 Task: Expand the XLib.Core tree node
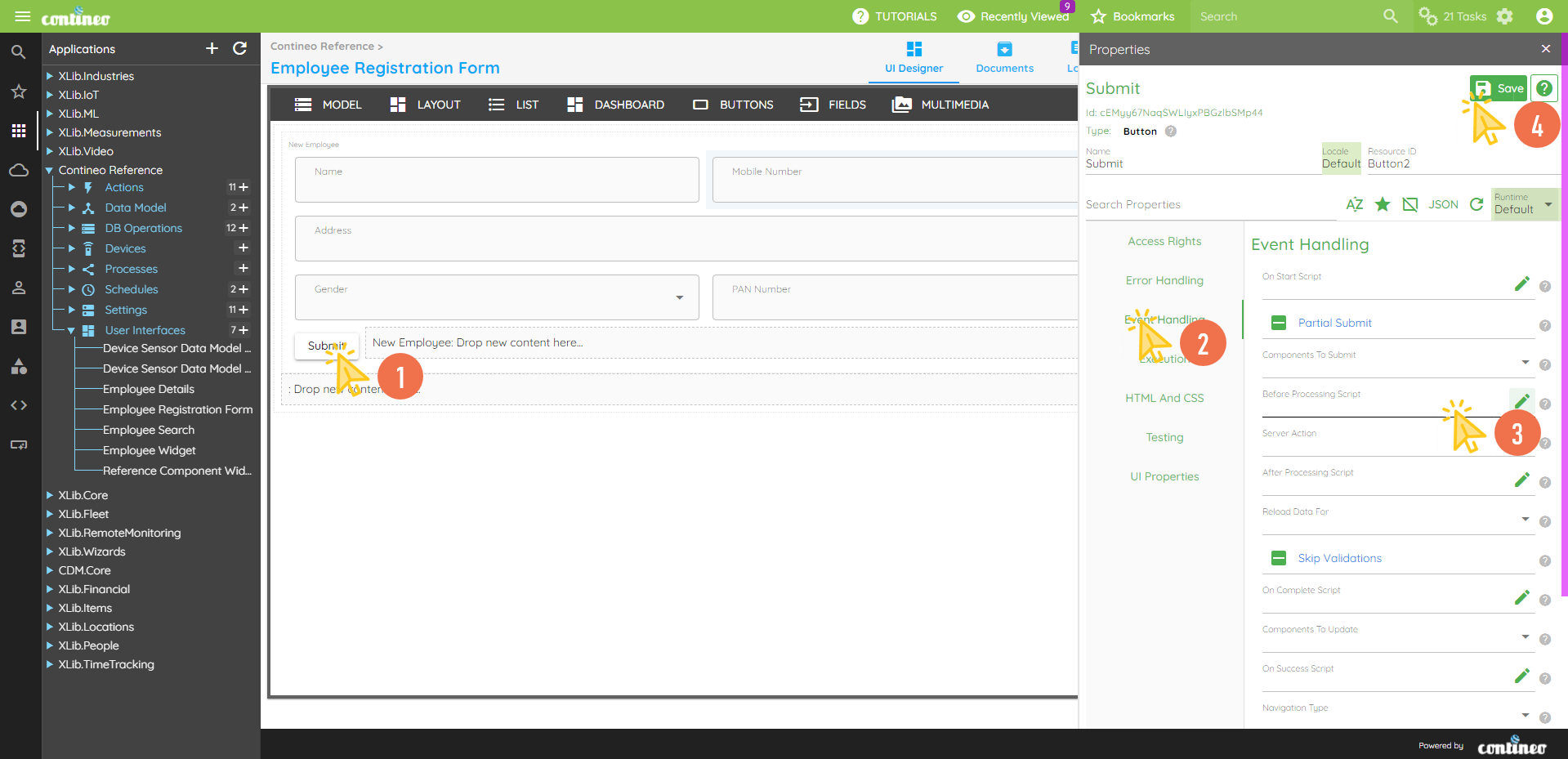click(50, 495)
